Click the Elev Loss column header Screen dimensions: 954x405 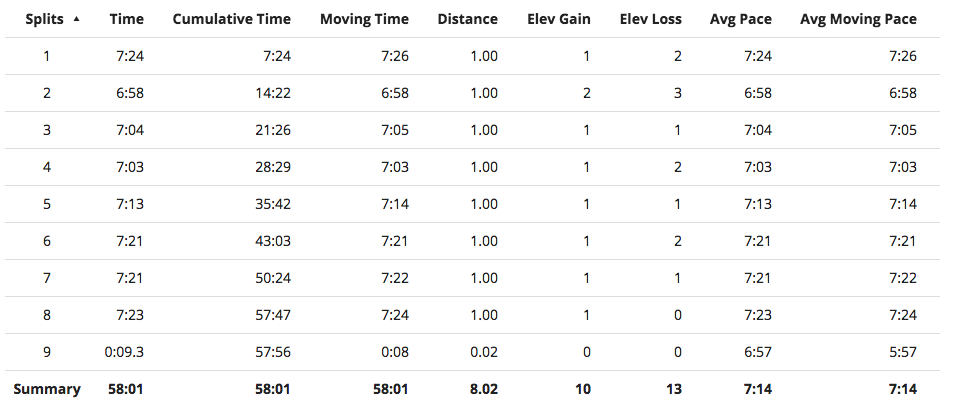[x=651, y=19]
